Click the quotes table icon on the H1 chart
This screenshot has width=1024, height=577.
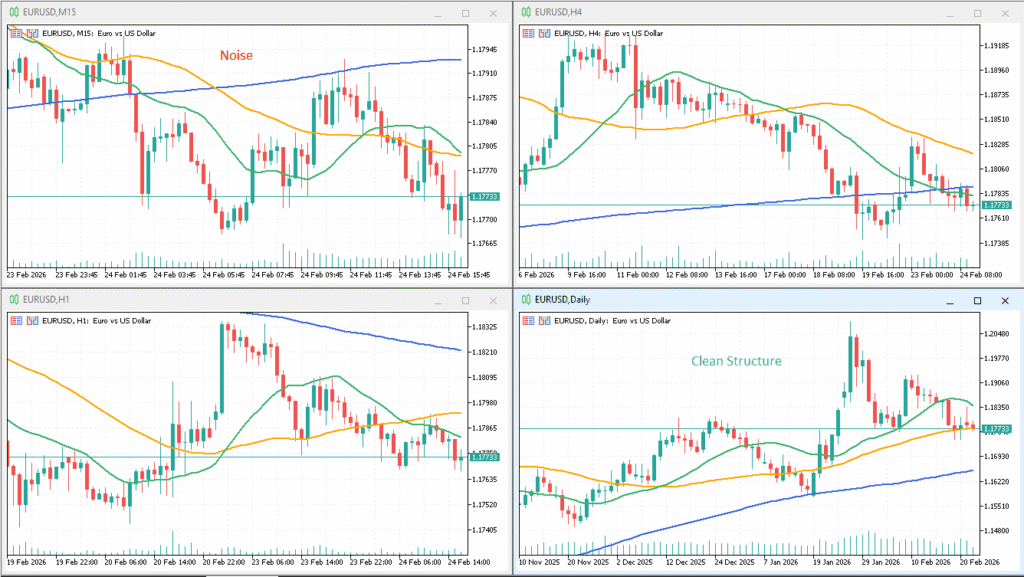point(16,320)
